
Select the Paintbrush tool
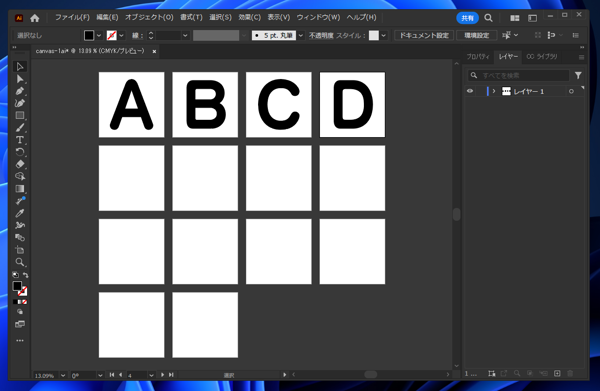click(x=20, y=127)
